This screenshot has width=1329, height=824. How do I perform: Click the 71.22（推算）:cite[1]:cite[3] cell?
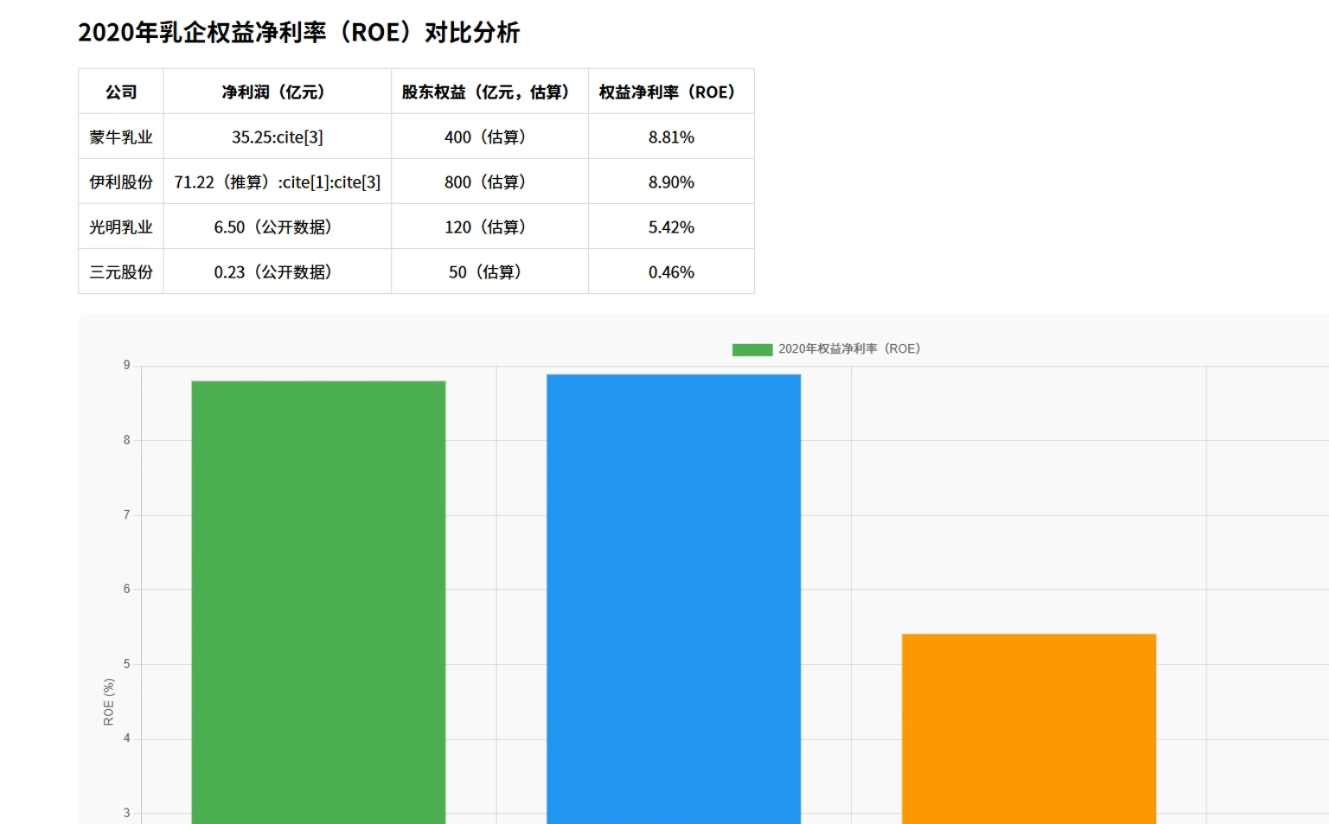click(x=277, y=182)
